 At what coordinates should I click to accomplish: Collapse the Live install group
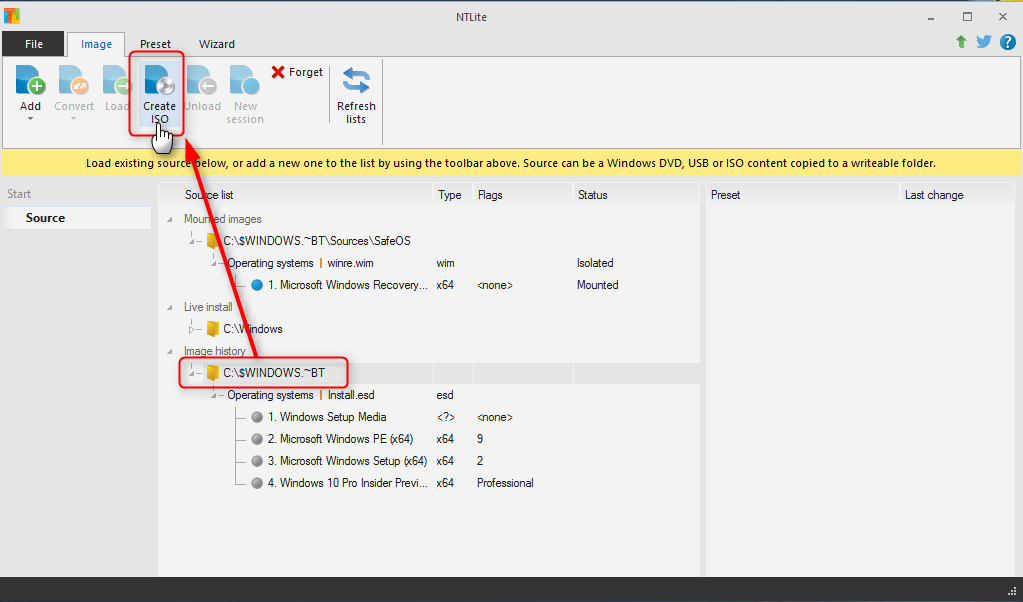coord(170,307)
